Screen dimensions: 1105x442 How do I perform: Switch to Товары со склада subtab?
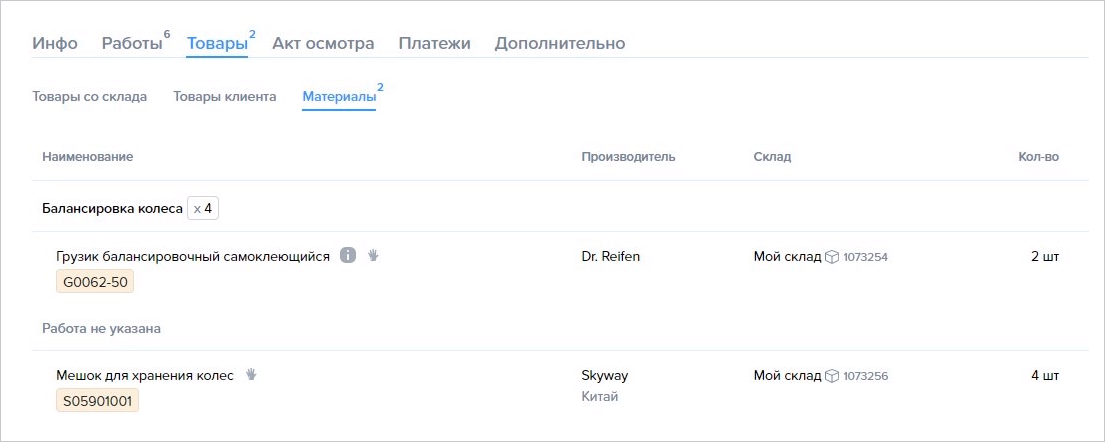[89, 97]
